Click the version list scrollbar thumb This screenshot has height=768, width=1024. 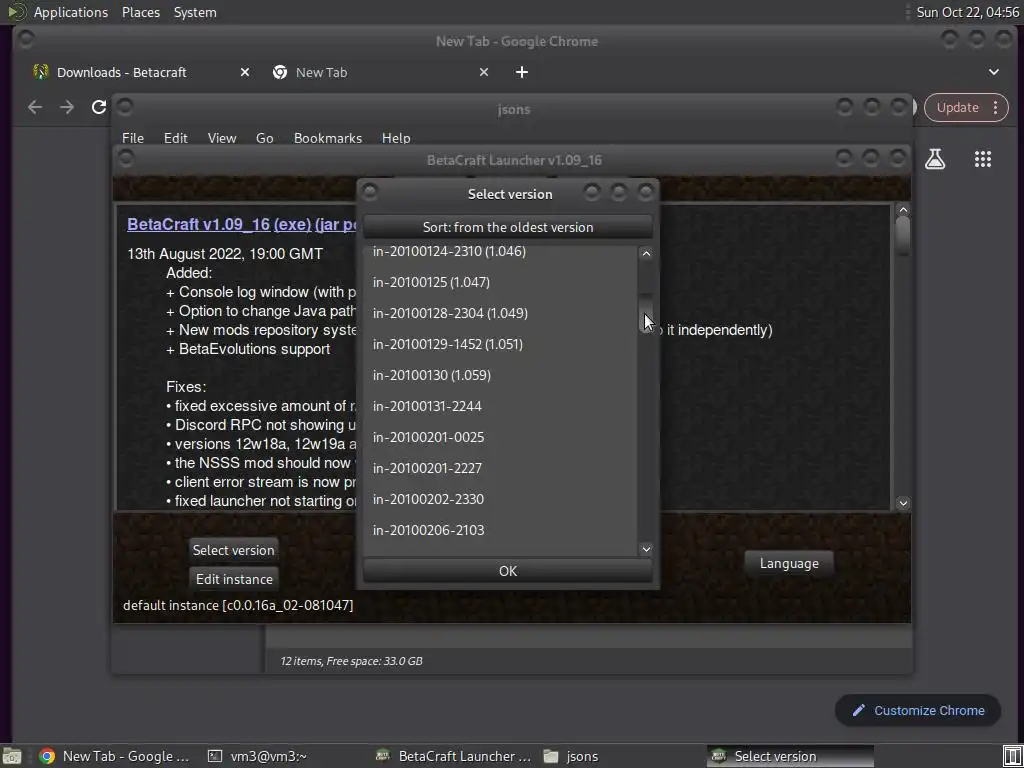(646, 313)
